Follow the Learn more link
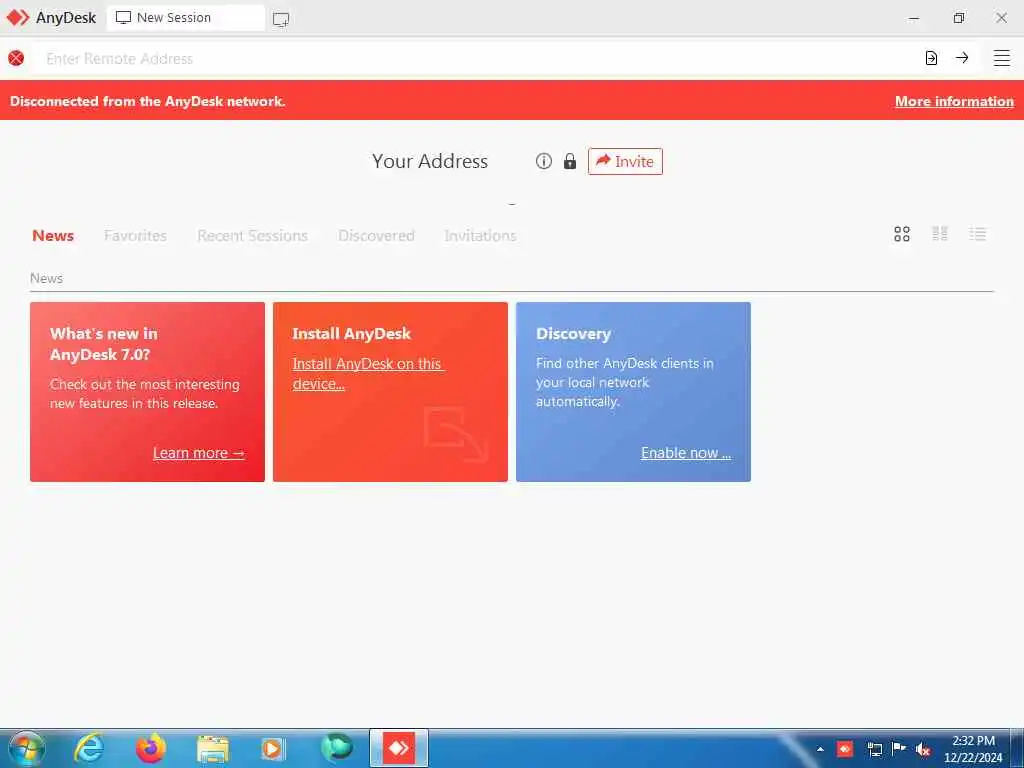1024x768 pixels. pos(199,453)
